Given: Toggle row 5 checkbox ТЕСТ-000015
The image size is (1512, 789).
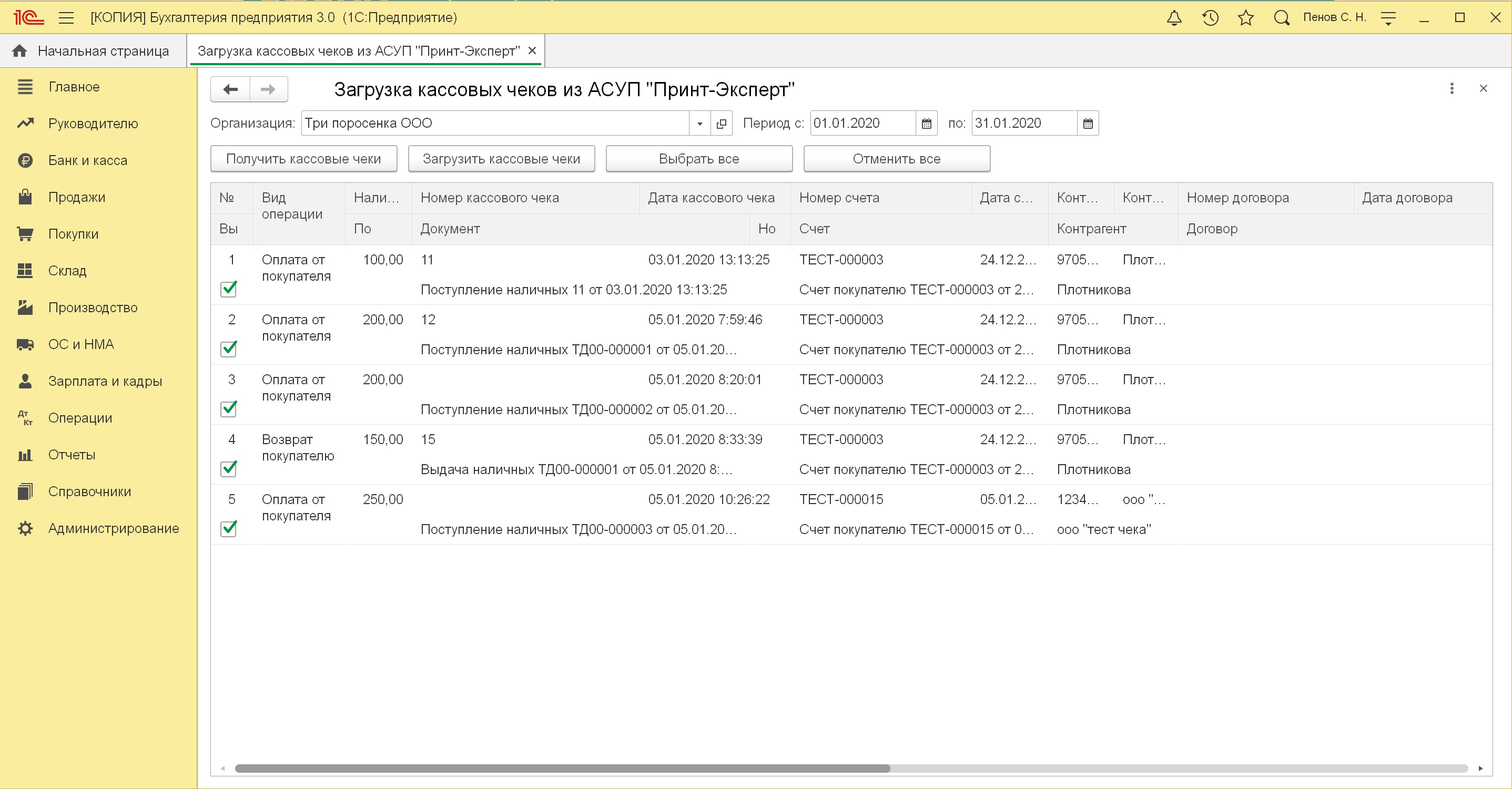Looking at the screenshot, I should (228, 529).
